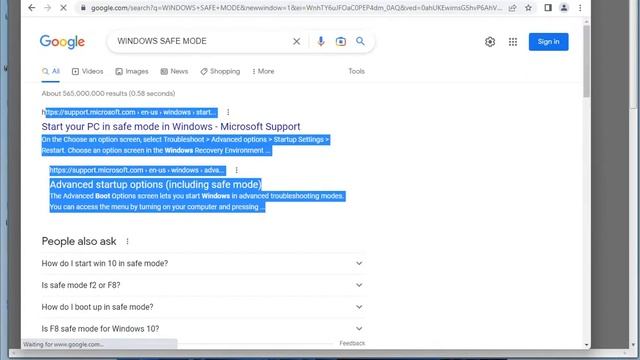This screenshot has width=640, height=360.
Task: Open People also ask options menu
Action: pyautogui.click(x=127, y=242)
